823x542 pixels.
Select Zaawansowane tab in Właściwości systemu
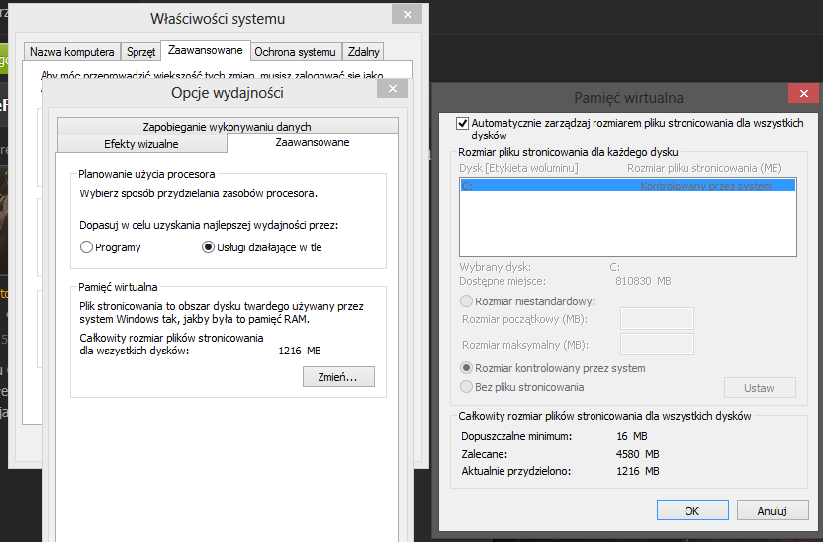point(205,50)
